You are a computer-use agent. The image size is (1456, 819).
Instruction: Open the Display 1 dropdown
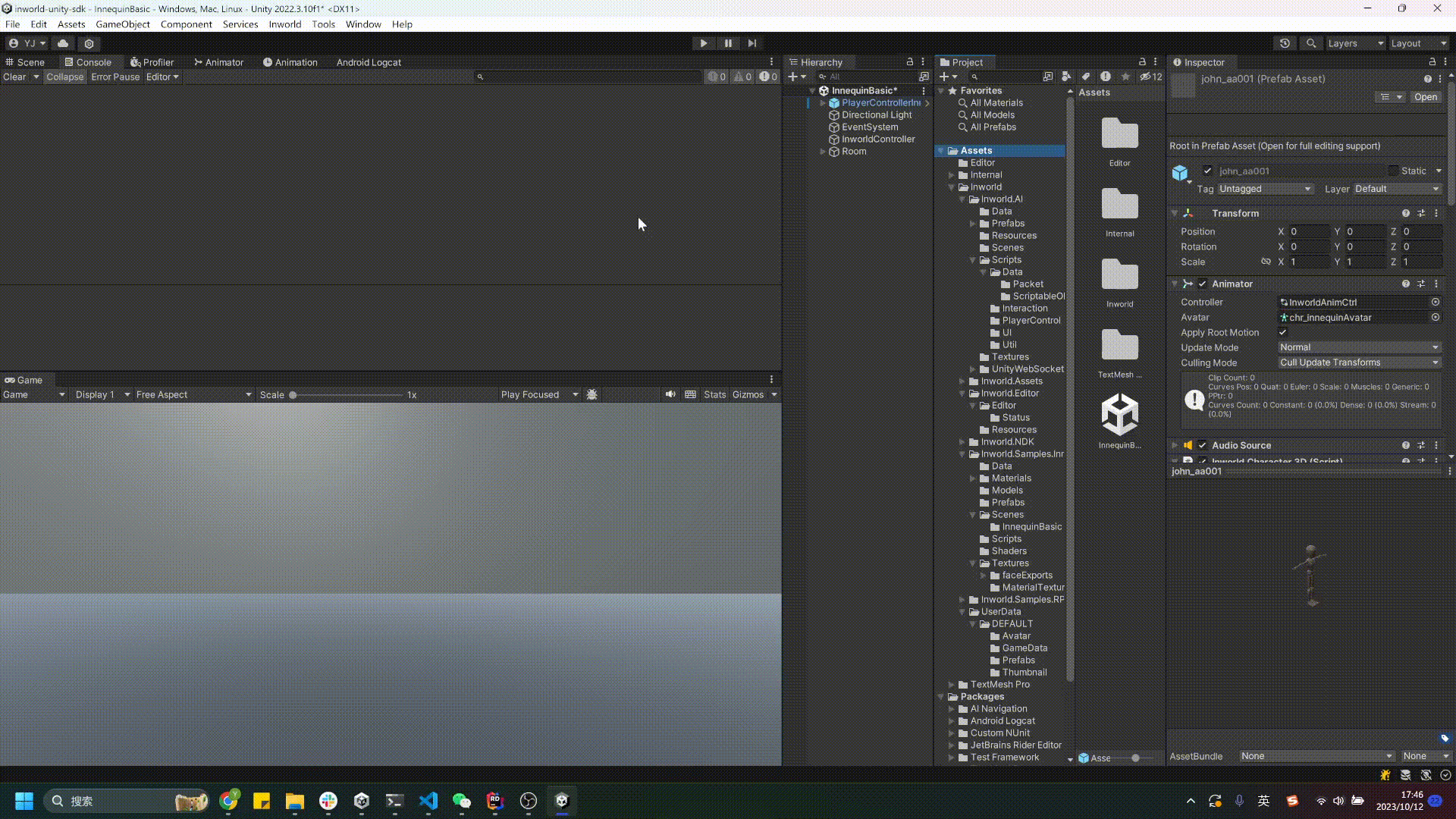click(x=102, y=394)
